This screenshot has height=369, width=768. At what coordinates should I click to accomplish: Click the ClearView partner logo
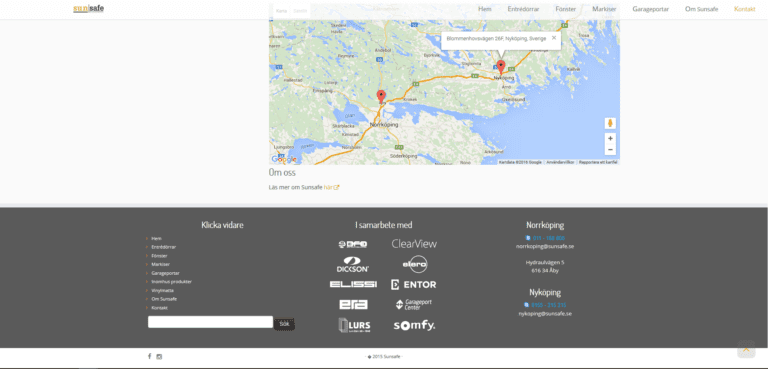(x=414, y=244)
